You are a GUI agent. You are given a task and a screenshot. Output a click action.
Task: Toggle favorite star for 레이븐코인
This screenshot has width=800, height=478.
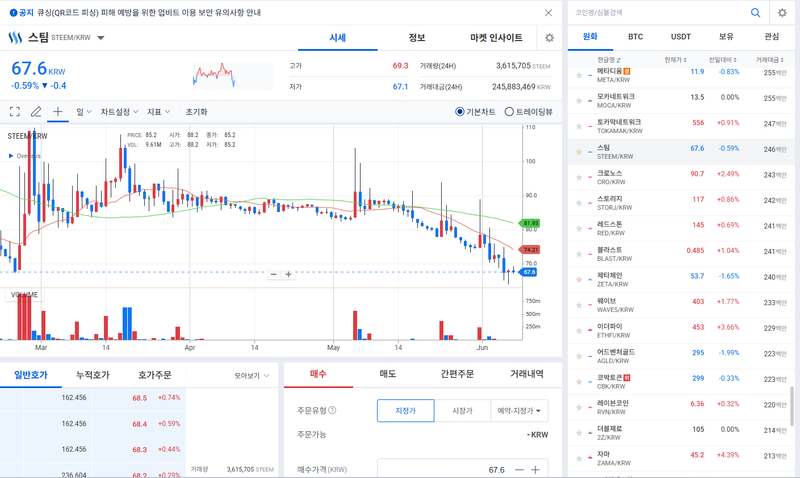579,408
